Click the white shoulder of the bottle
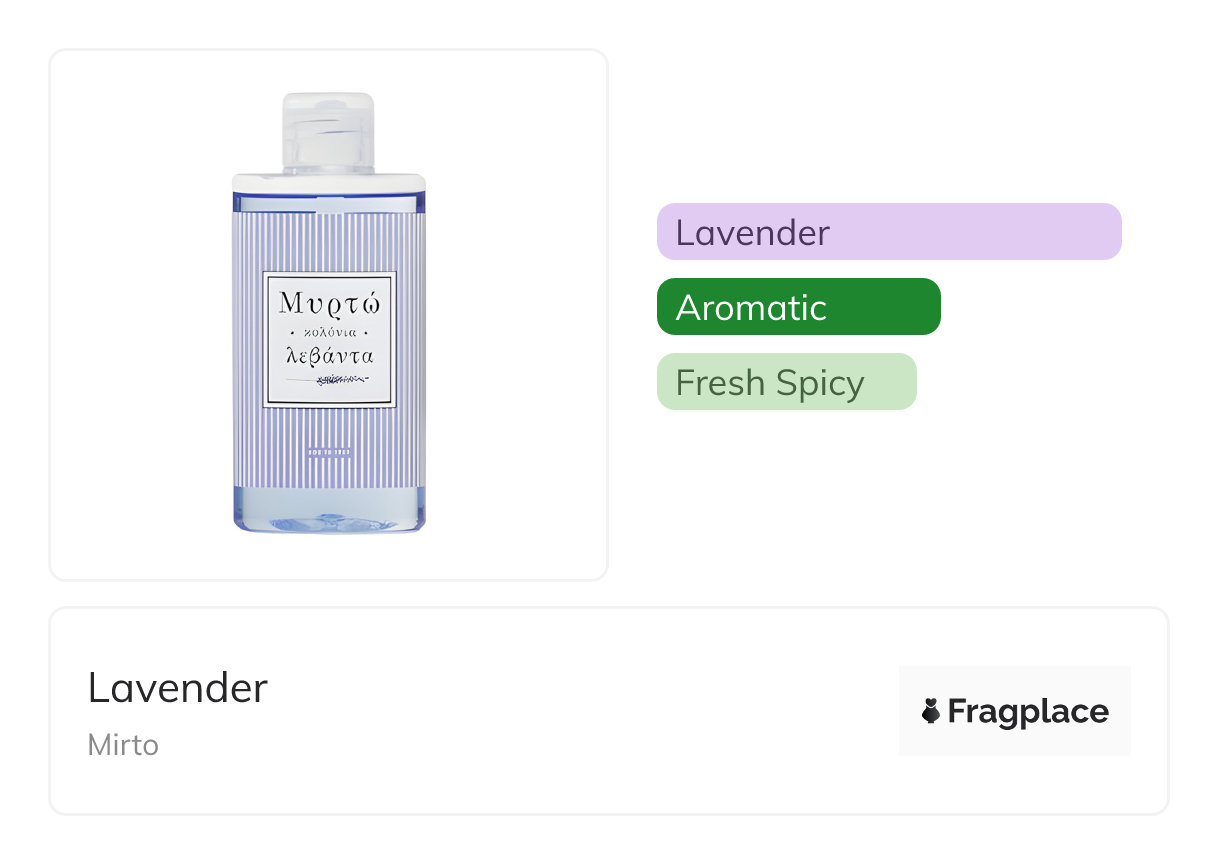The image size is (1218, 864). coord(329,182)
